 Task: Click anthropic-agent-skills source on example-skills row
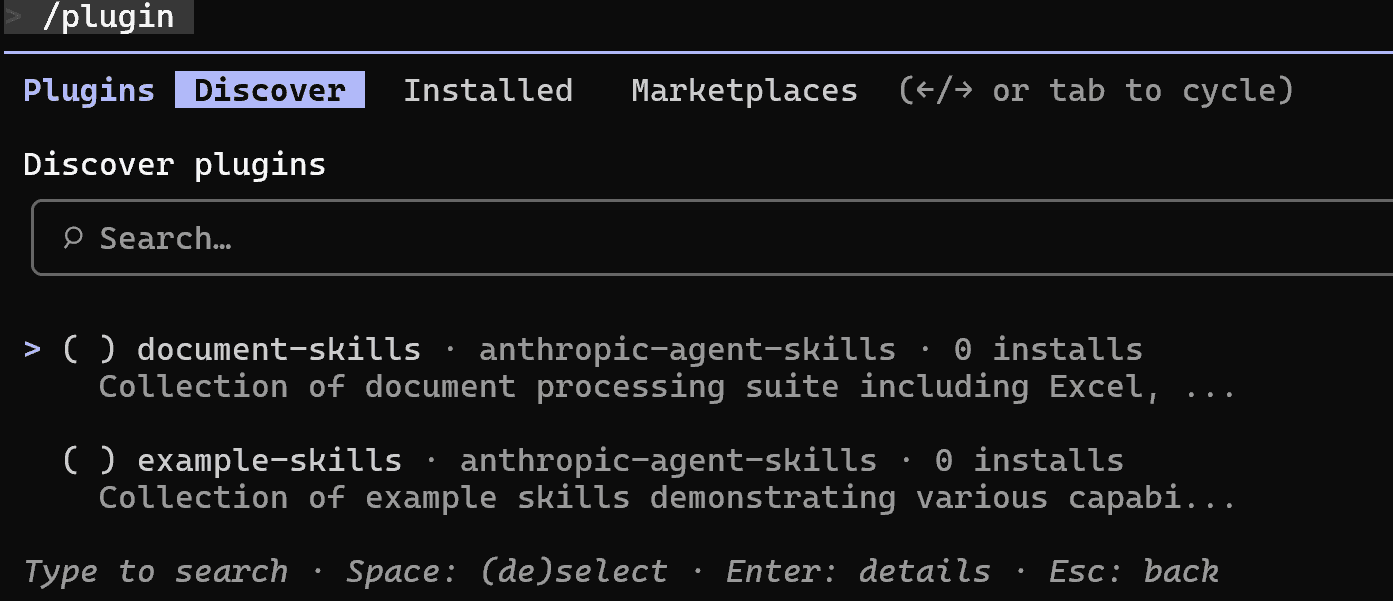(x=668, y=460)
